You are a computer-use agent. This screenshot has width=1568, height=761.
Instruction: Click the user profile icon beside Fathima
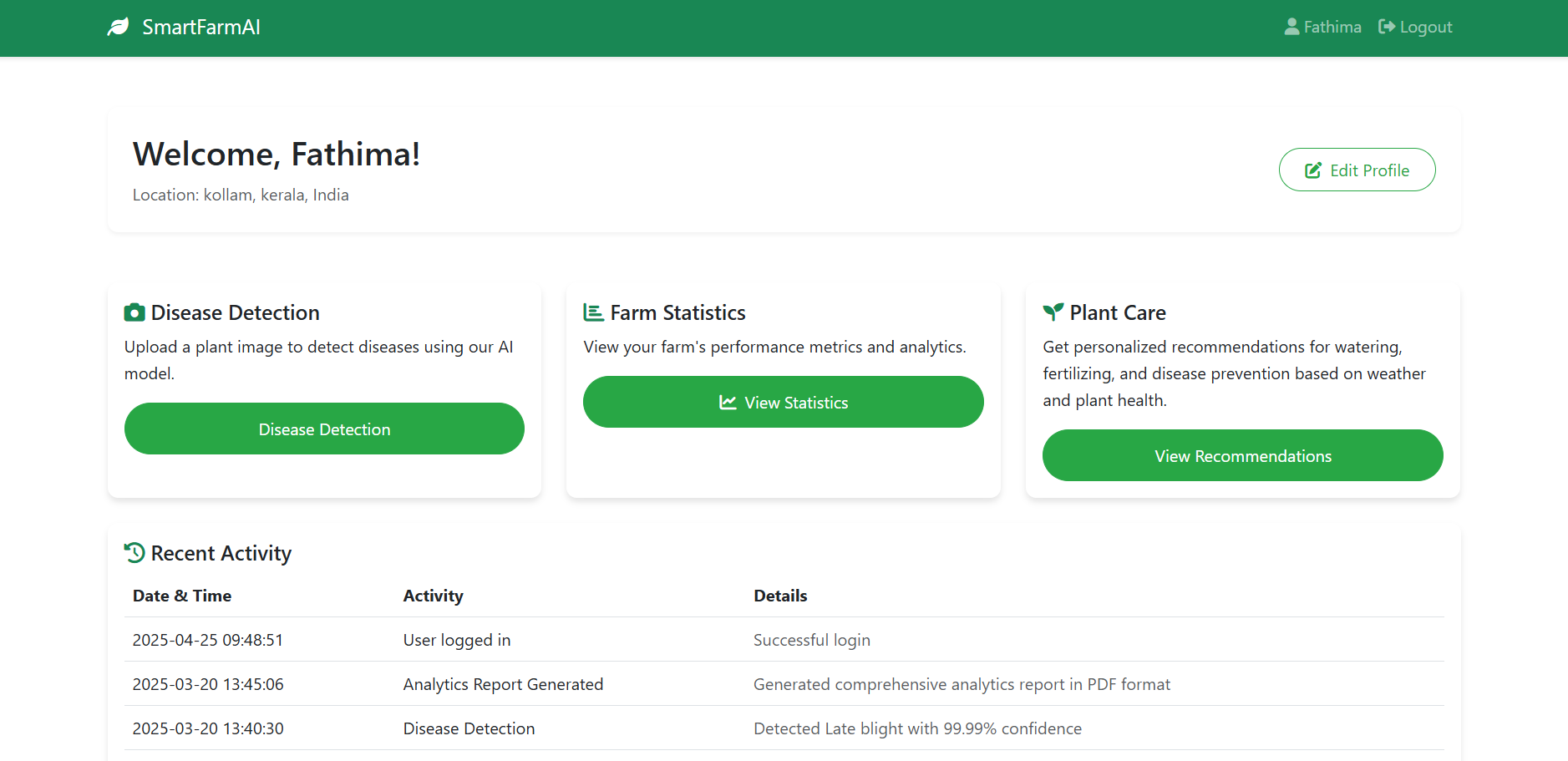click(1291, 28)
